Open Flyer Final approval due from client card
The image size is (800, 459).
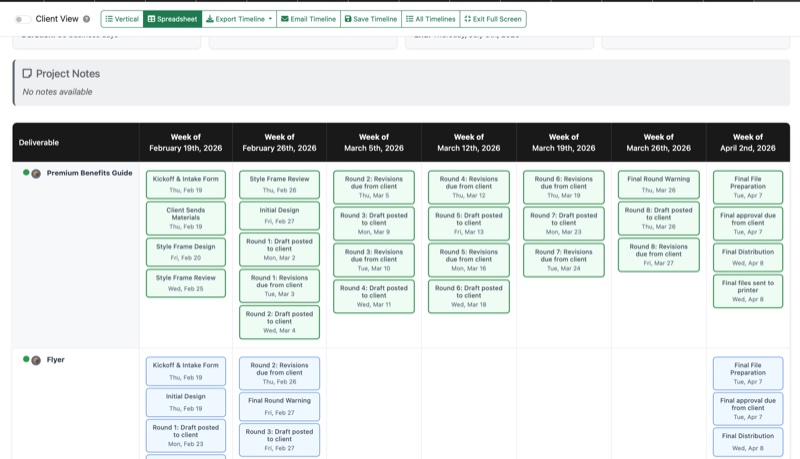tap(748, 409)
